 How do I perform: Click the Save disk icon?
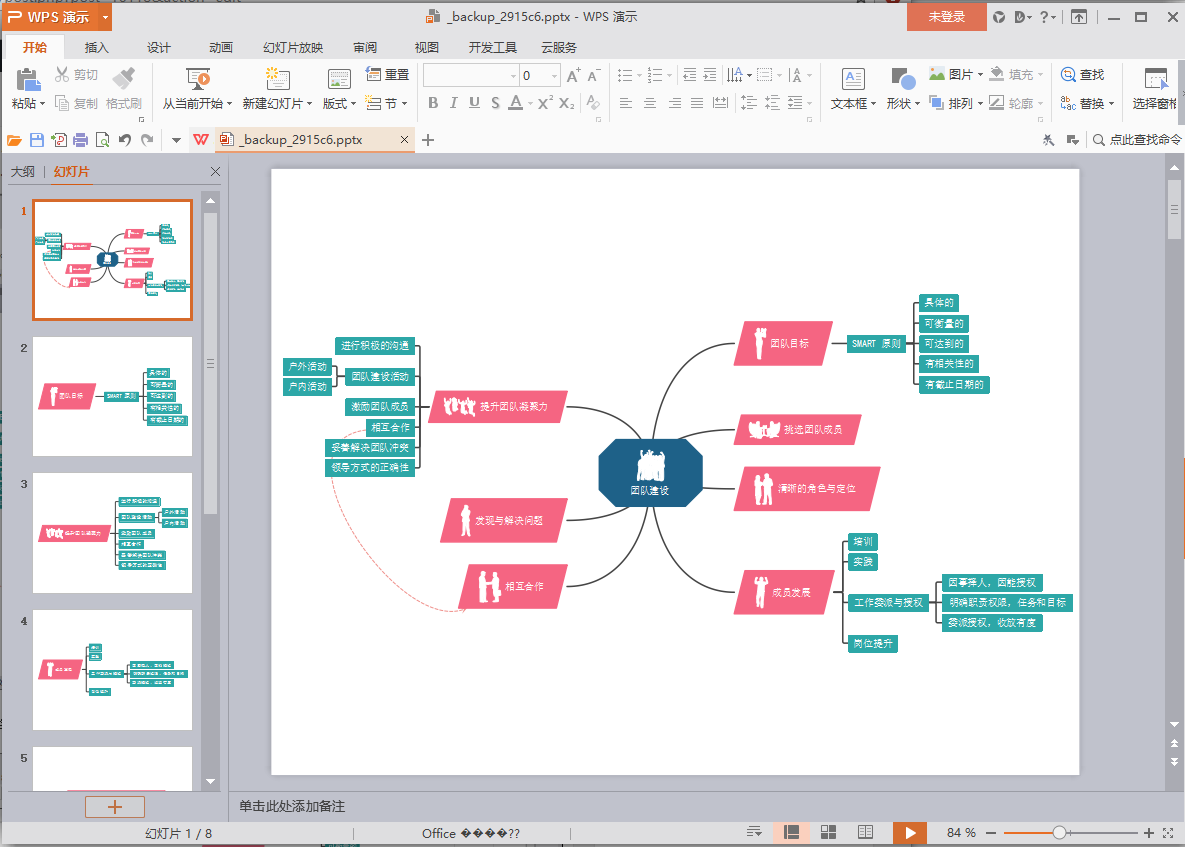(x=36, y=140)
